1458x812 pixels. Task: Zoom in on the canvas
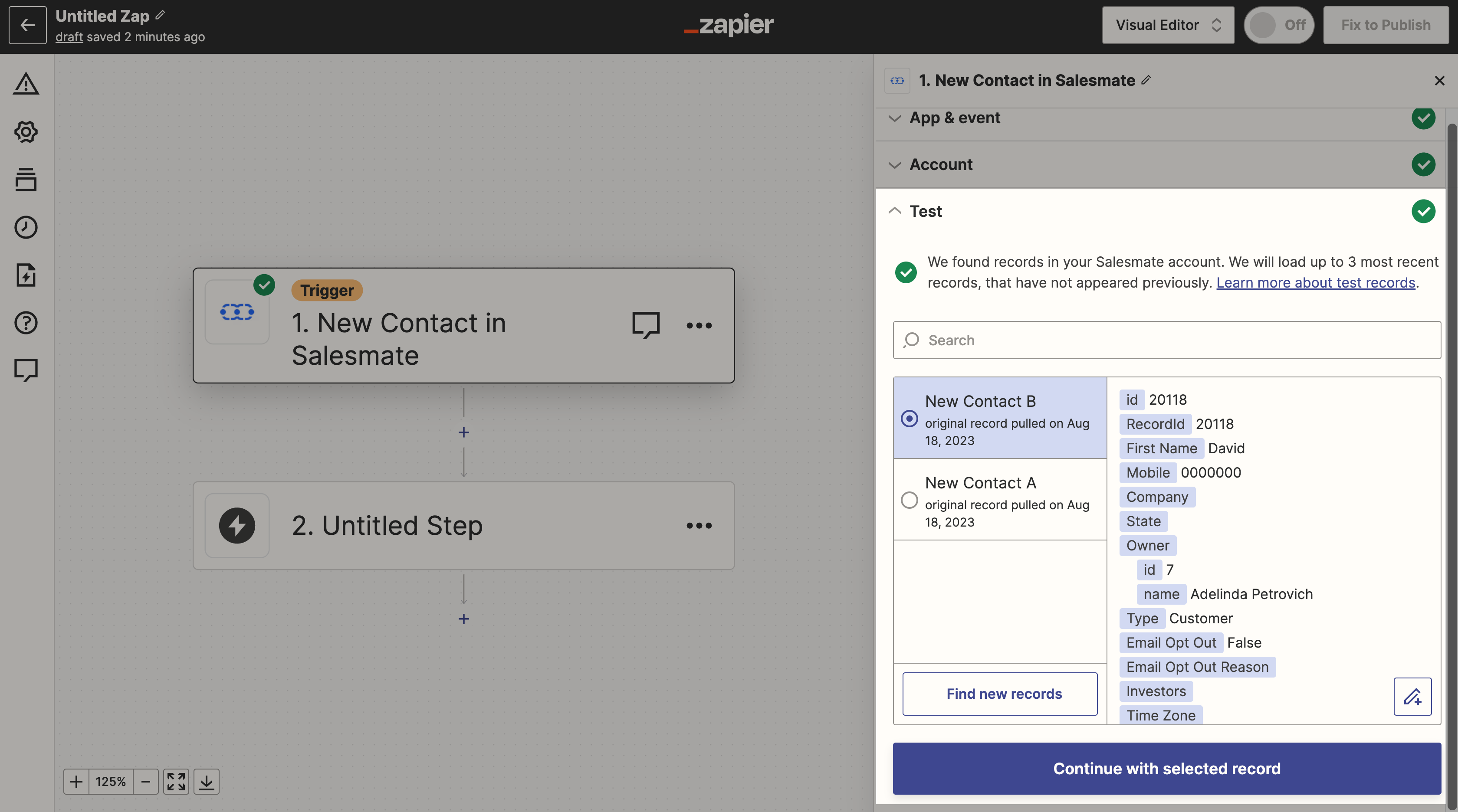pyautogui.click(x=76, y=782)
